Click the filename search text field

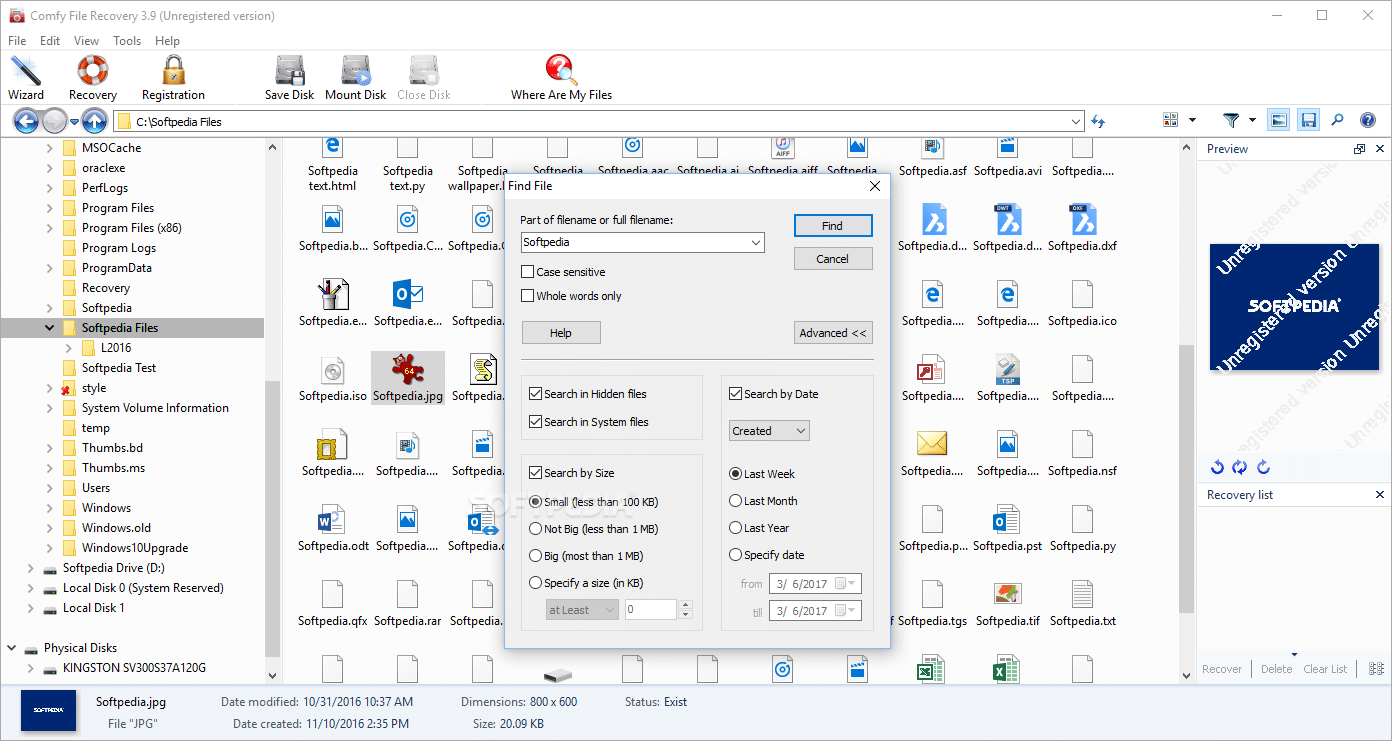coord(636,242)
